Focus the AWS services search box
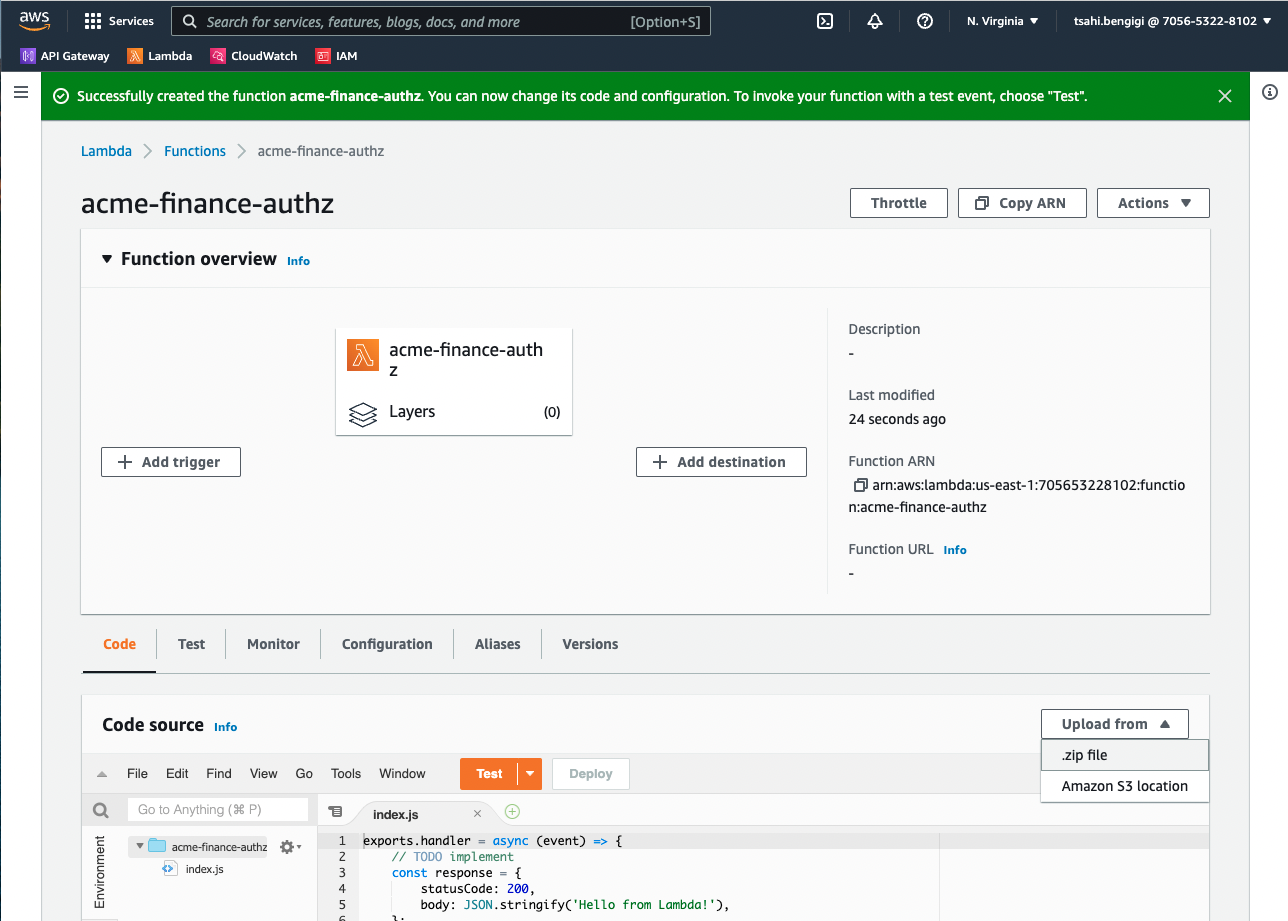Viewport: 1288px width, 921px height. coord(441,22)
